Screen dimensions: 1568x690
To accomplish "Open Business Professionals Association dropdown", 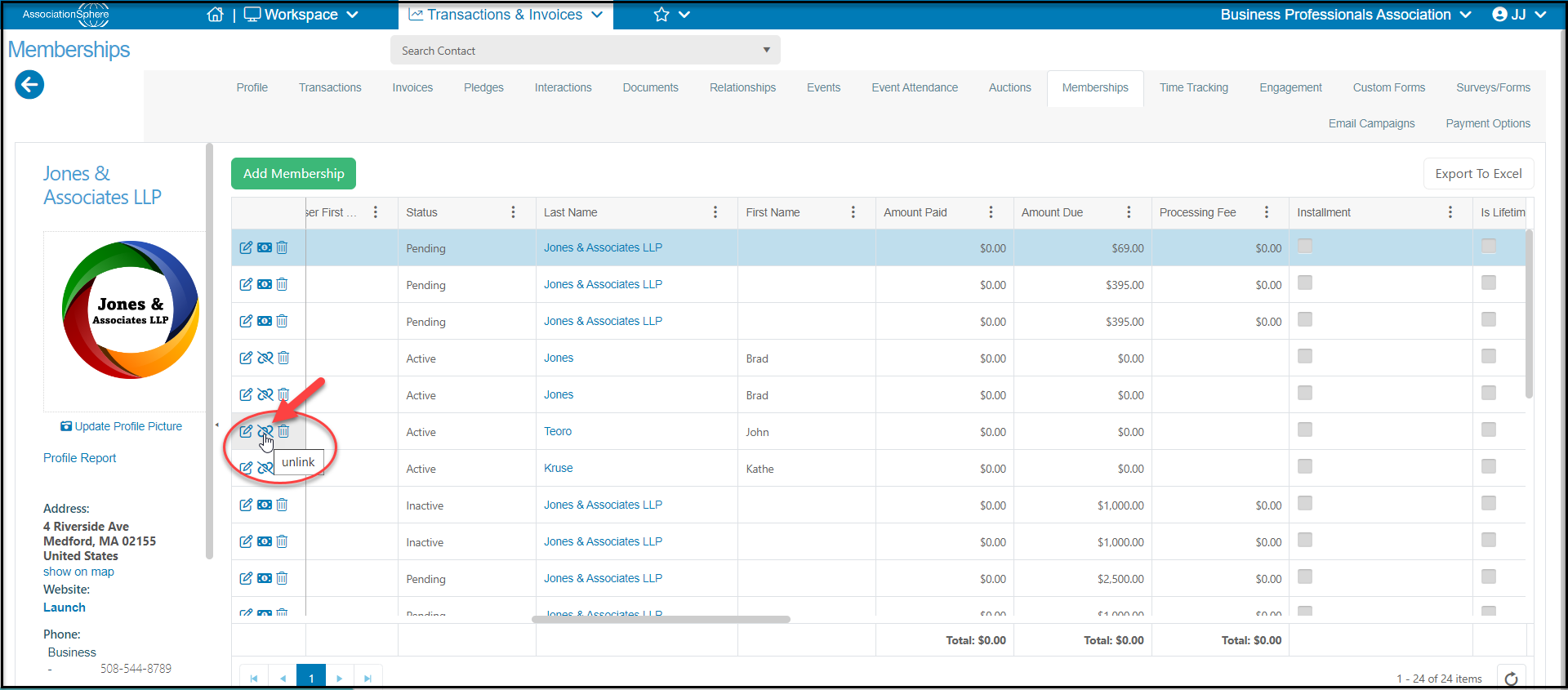I will click(x=1346, y=15).
